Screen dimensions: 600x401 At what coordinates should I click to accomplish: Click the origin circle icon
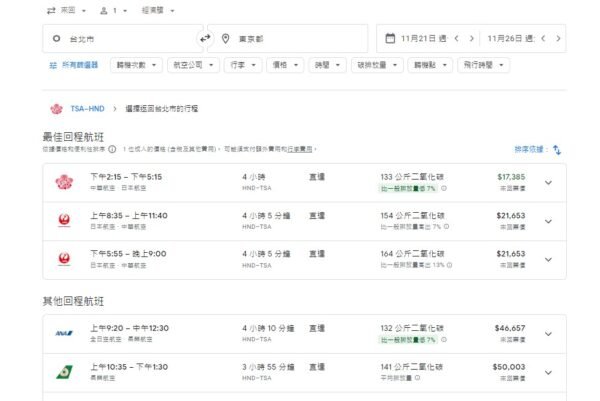[57, 38]
